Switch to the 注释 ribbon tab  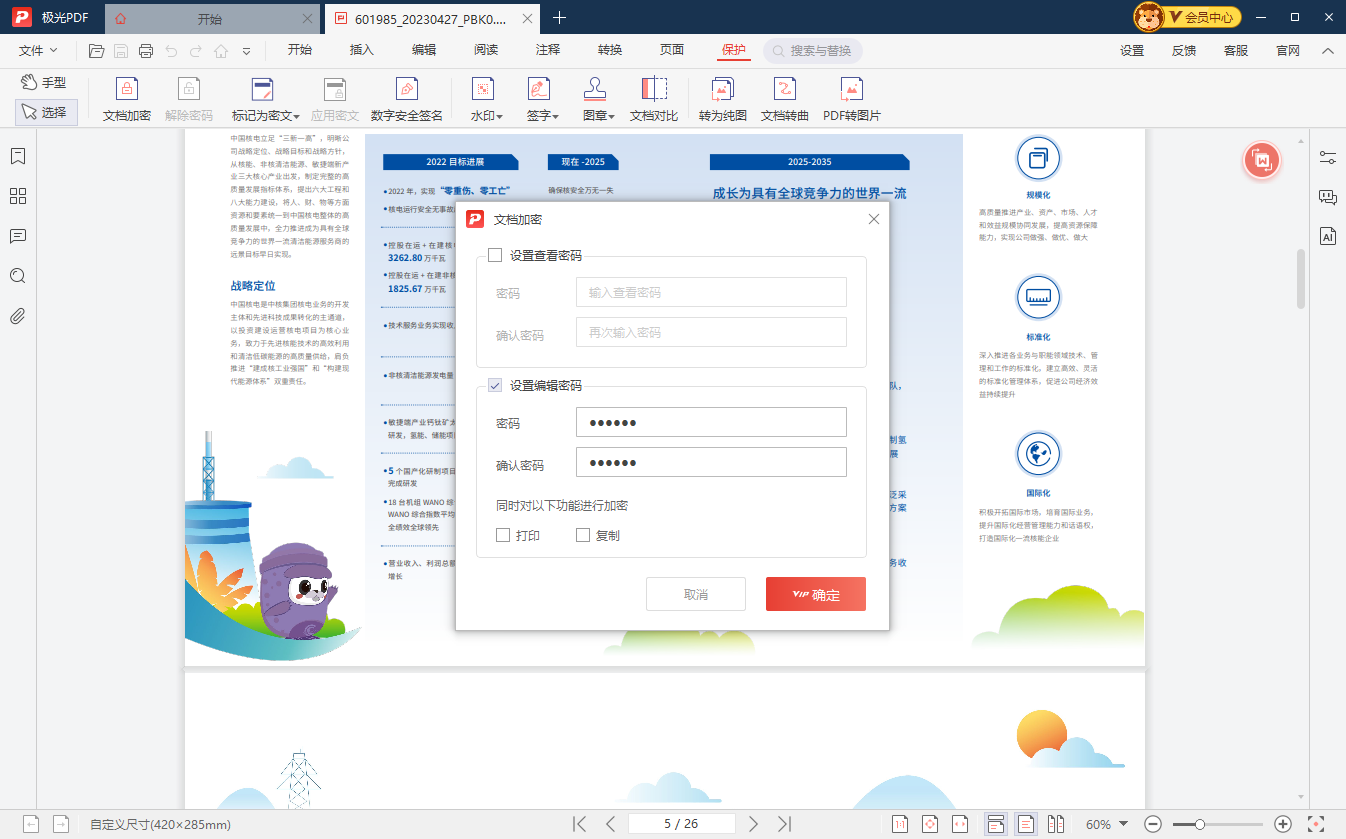pos(547,49)
